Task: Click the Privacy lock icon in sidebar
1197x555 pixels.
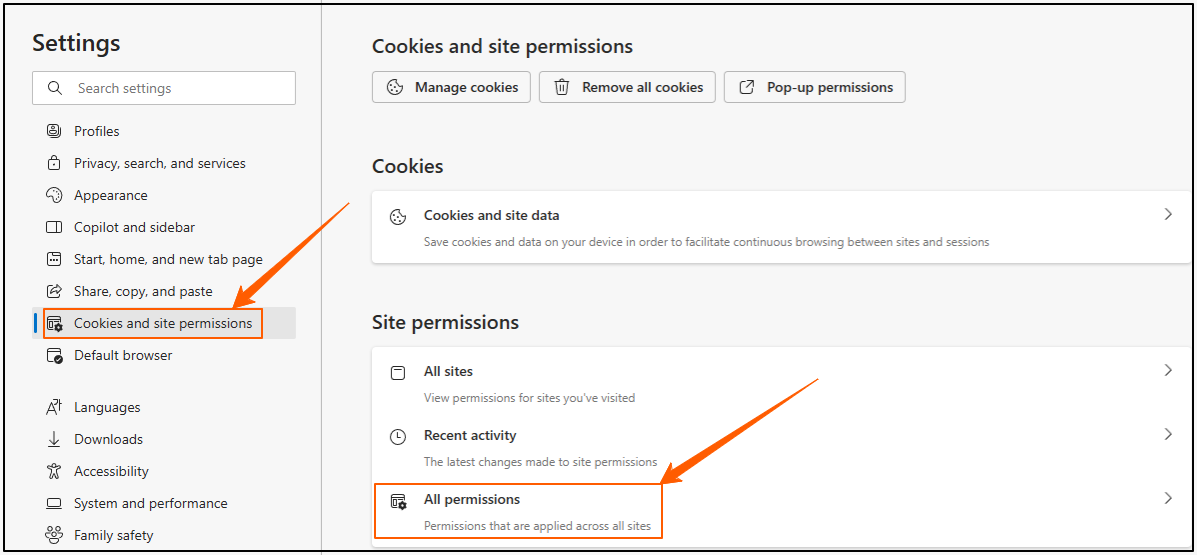Action: (53, 163)
